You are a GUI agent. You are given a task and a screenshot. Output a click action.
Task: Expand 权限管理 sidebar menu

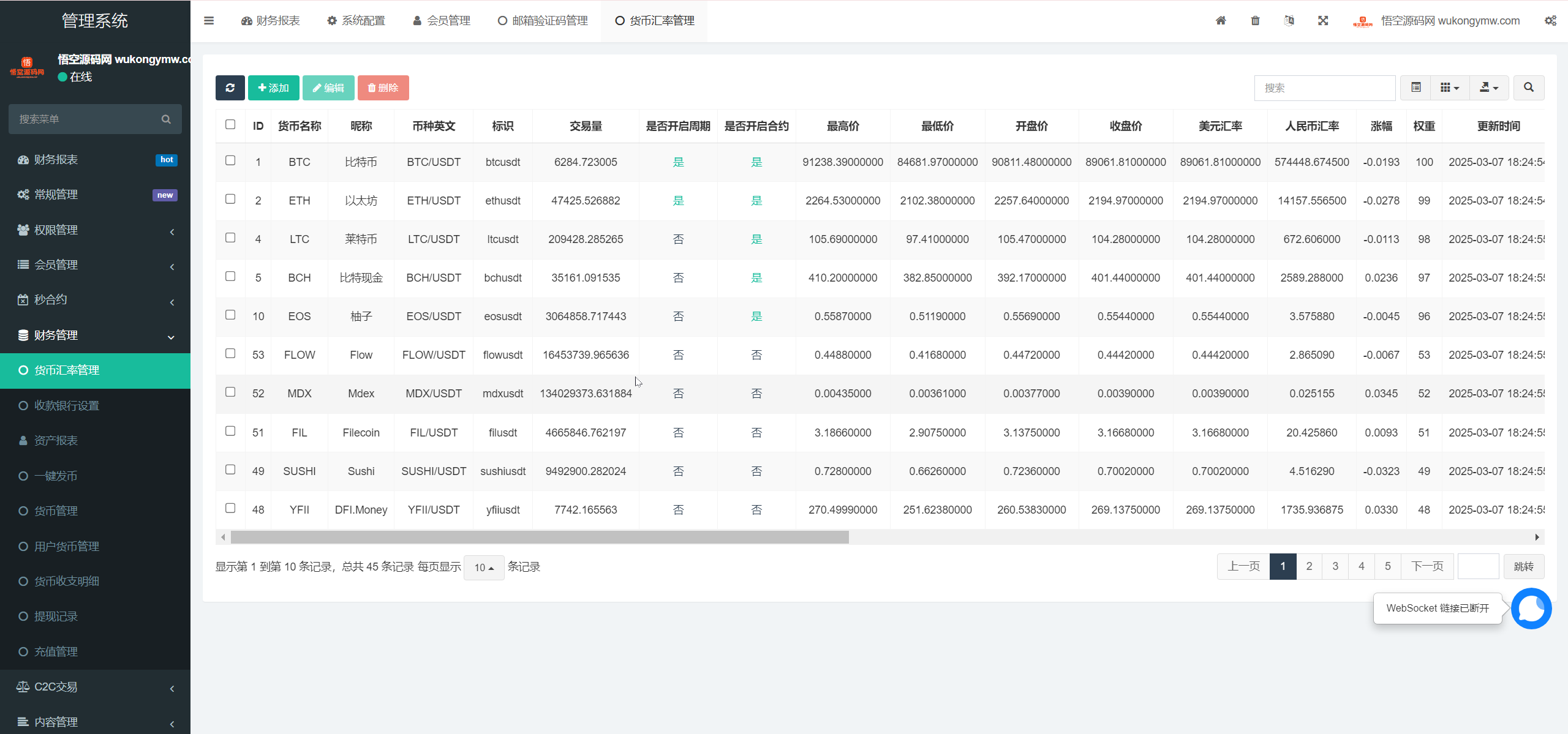[x=95, y=230]
